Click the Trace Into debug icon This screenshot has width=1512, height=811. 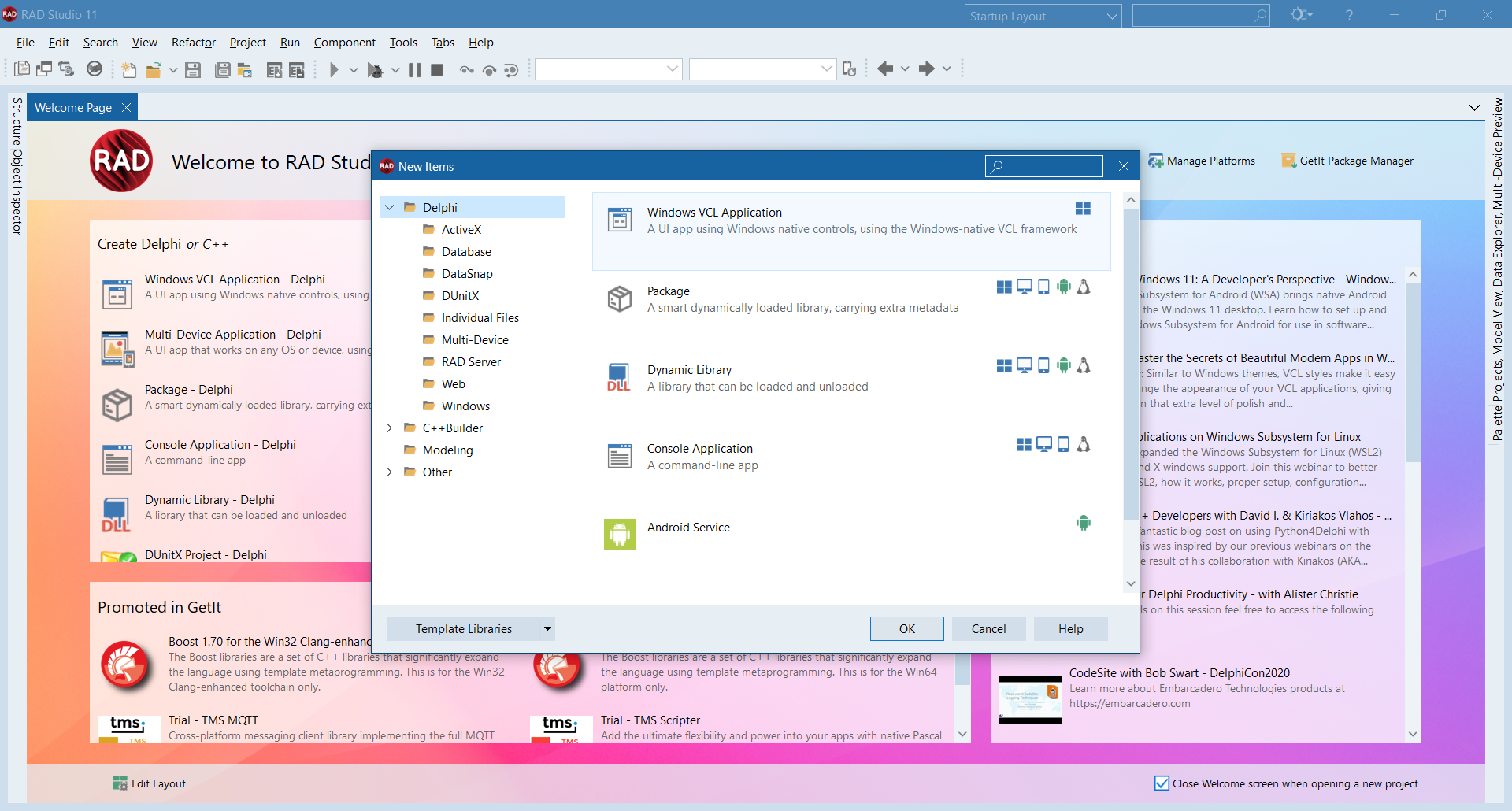tap(467, 70)
